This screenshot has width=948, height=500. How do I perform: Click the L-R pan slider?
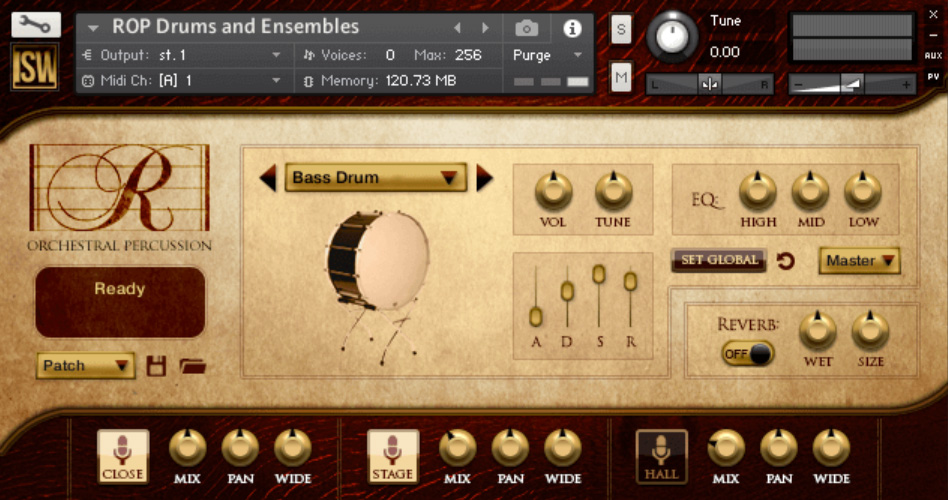pos(710,85)
